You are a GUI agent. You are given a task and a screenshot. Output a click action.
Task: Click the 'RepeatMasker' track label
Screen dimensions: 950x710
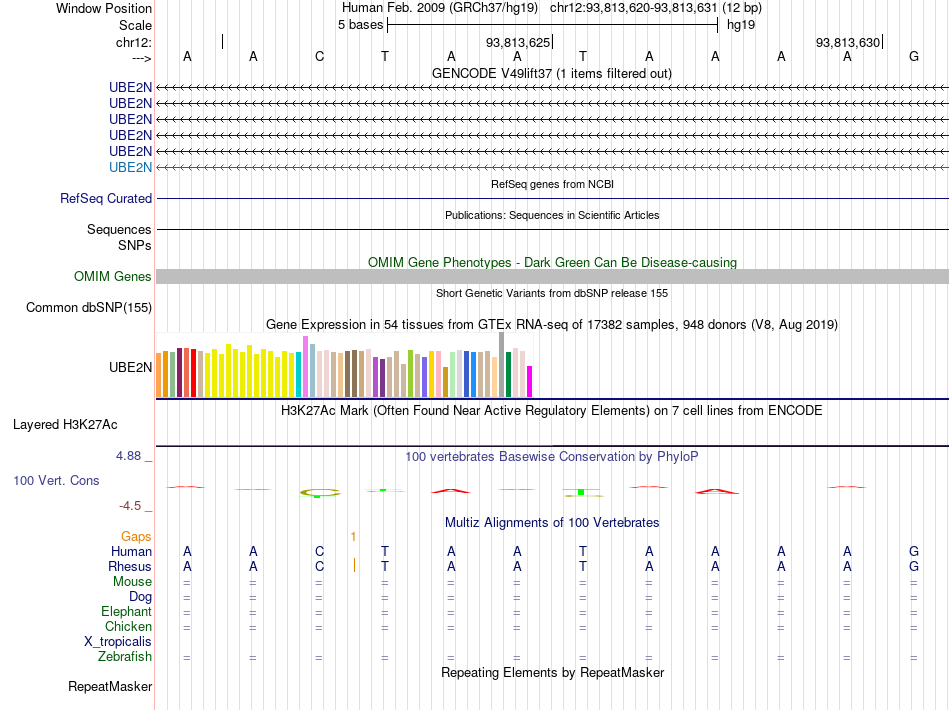coord(110,686)
